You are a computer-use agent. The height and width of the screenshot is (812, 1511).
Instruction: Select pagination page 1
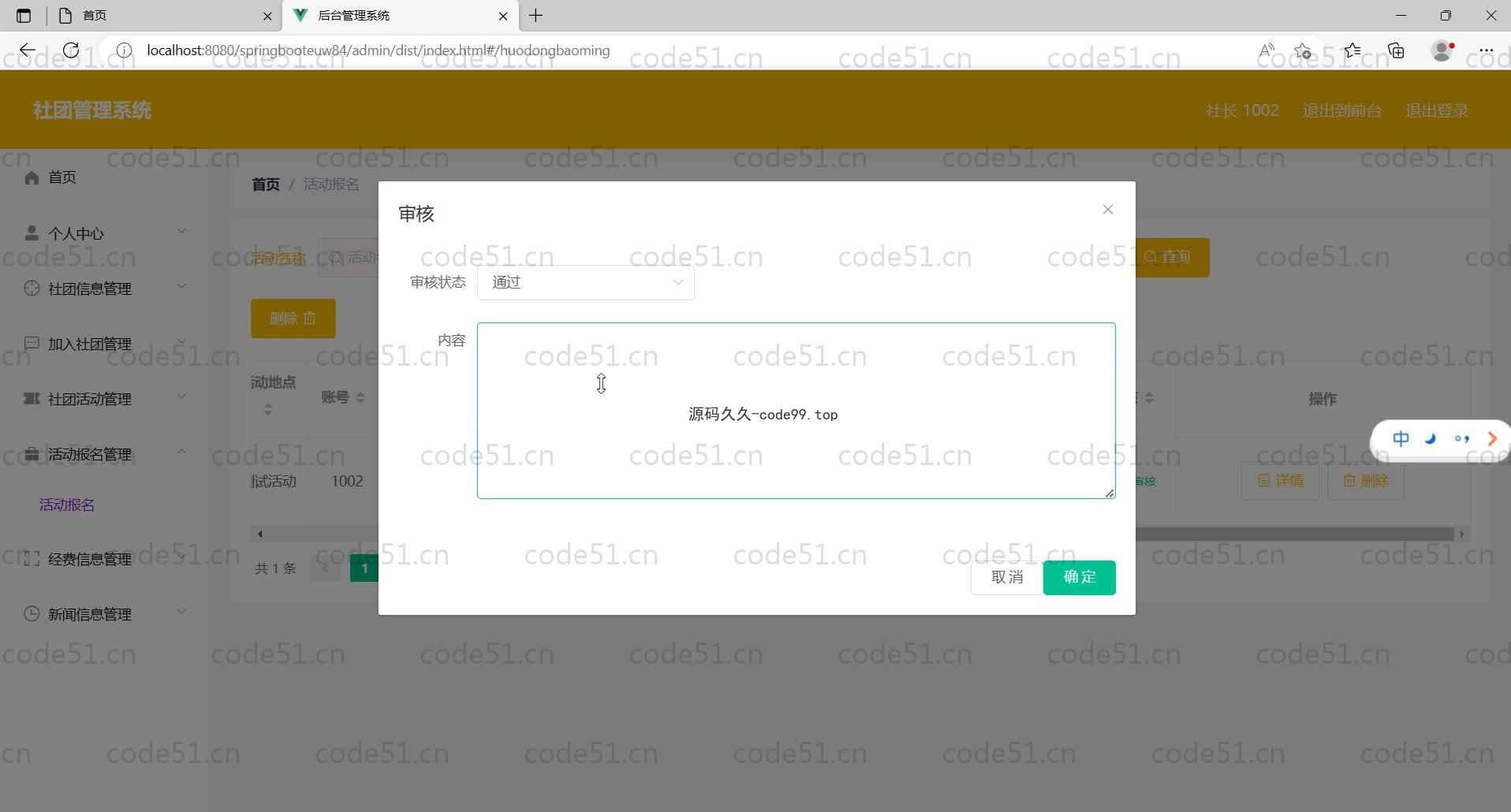coord(364,568)
